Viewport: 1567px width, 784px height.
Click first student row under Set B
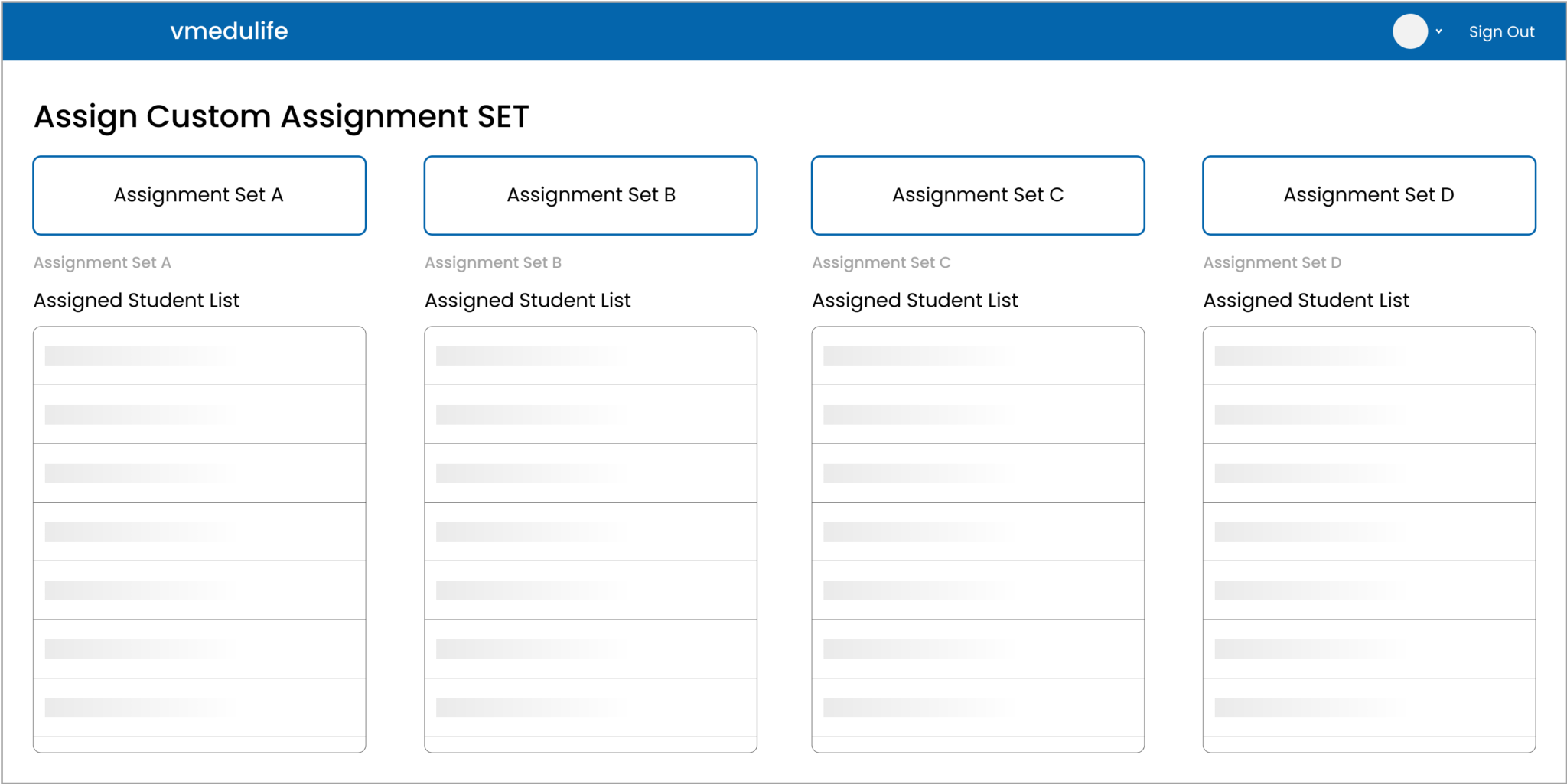pos(591,356)
